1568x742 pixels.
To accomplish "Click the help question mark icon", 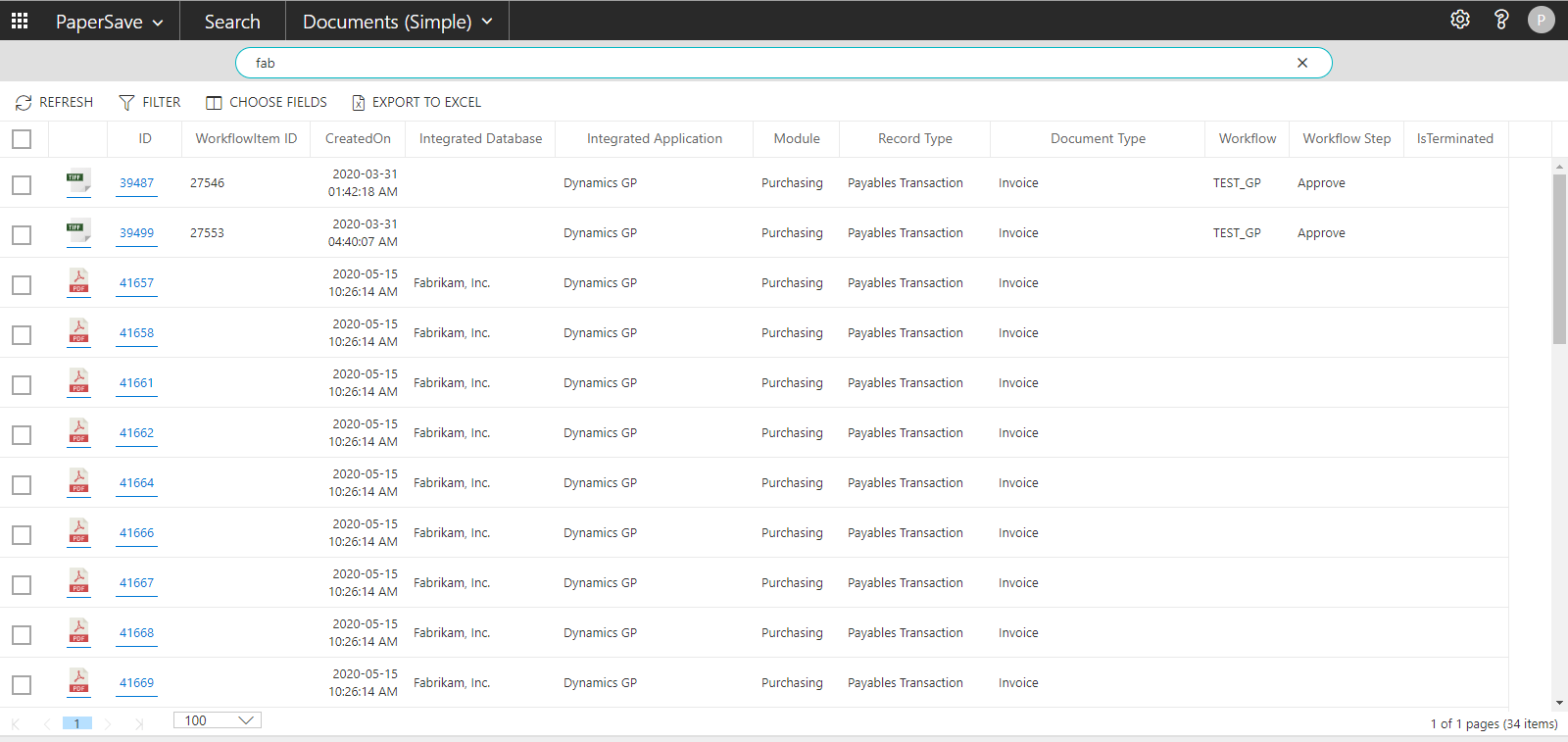I will click(x=1500, y=20).
